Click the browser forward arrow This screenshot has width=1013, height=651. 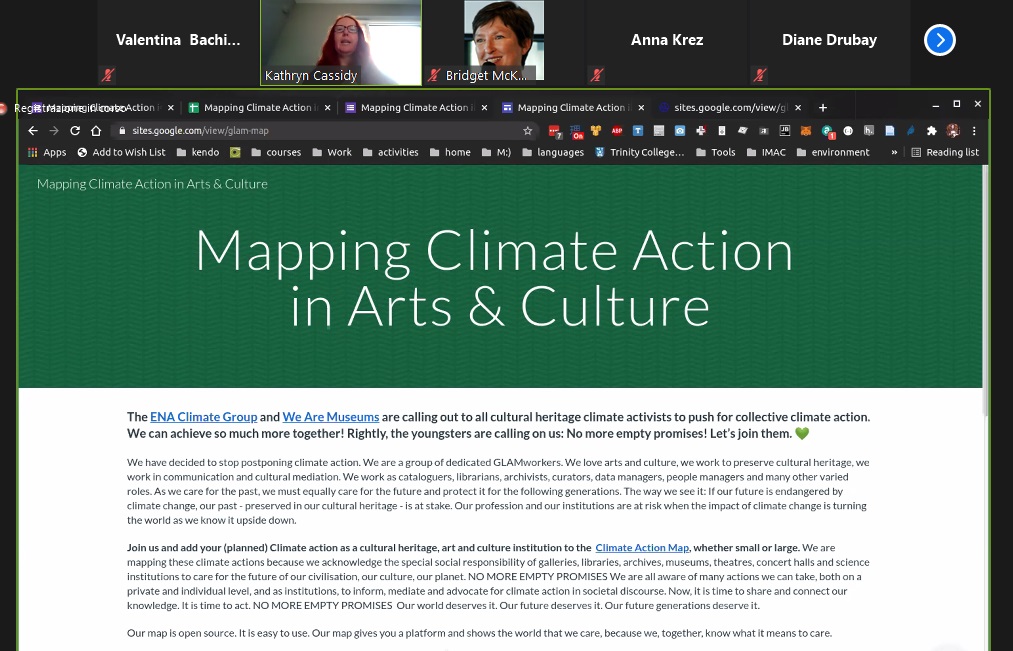[54, 130]
